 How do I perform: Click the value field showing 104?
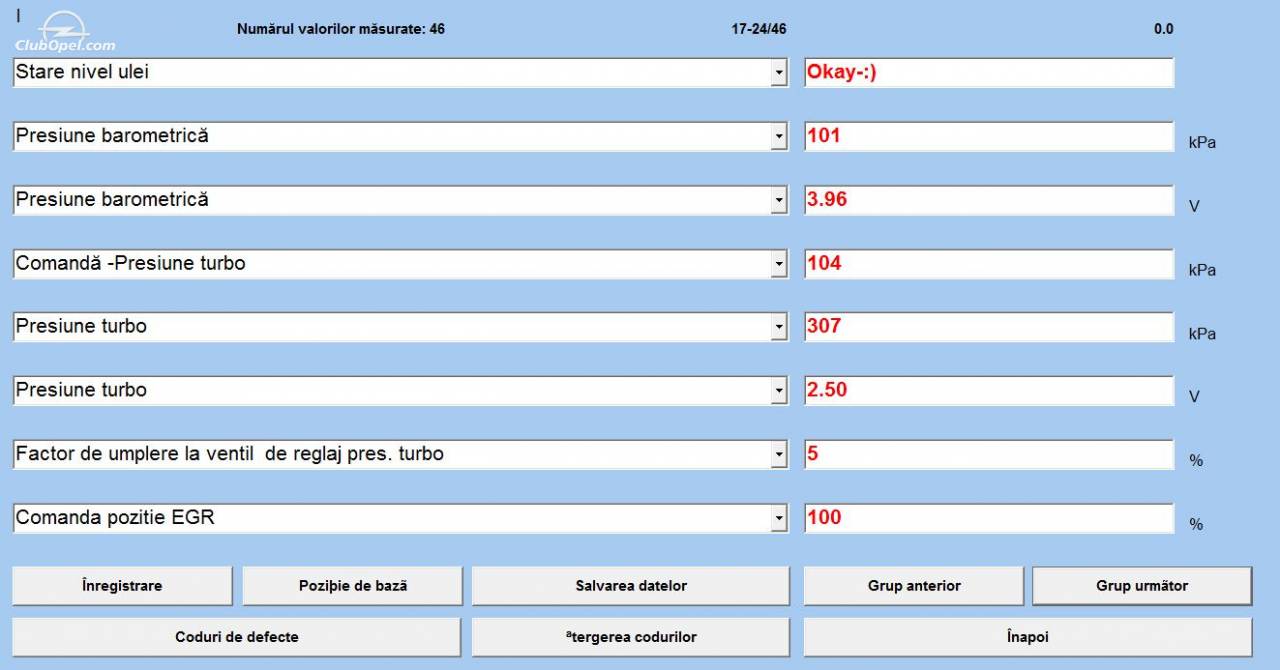(x=989, y=265)
